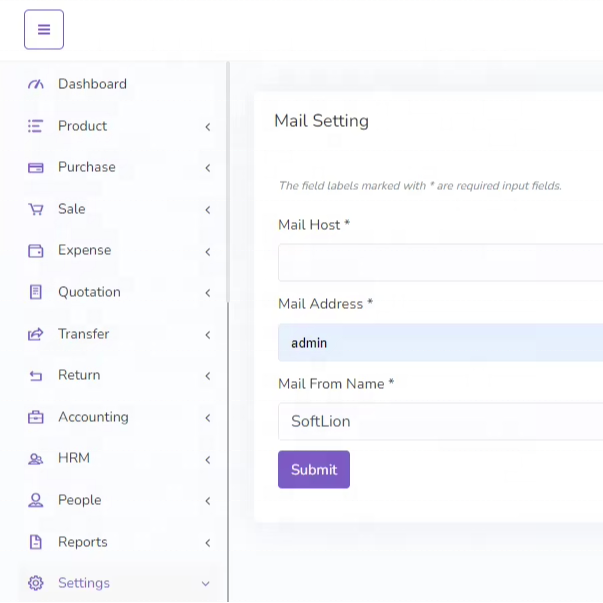Screen dimensions: 603x603
Task: Click the Purchase card icon
Action: click(x=36, y=168)
